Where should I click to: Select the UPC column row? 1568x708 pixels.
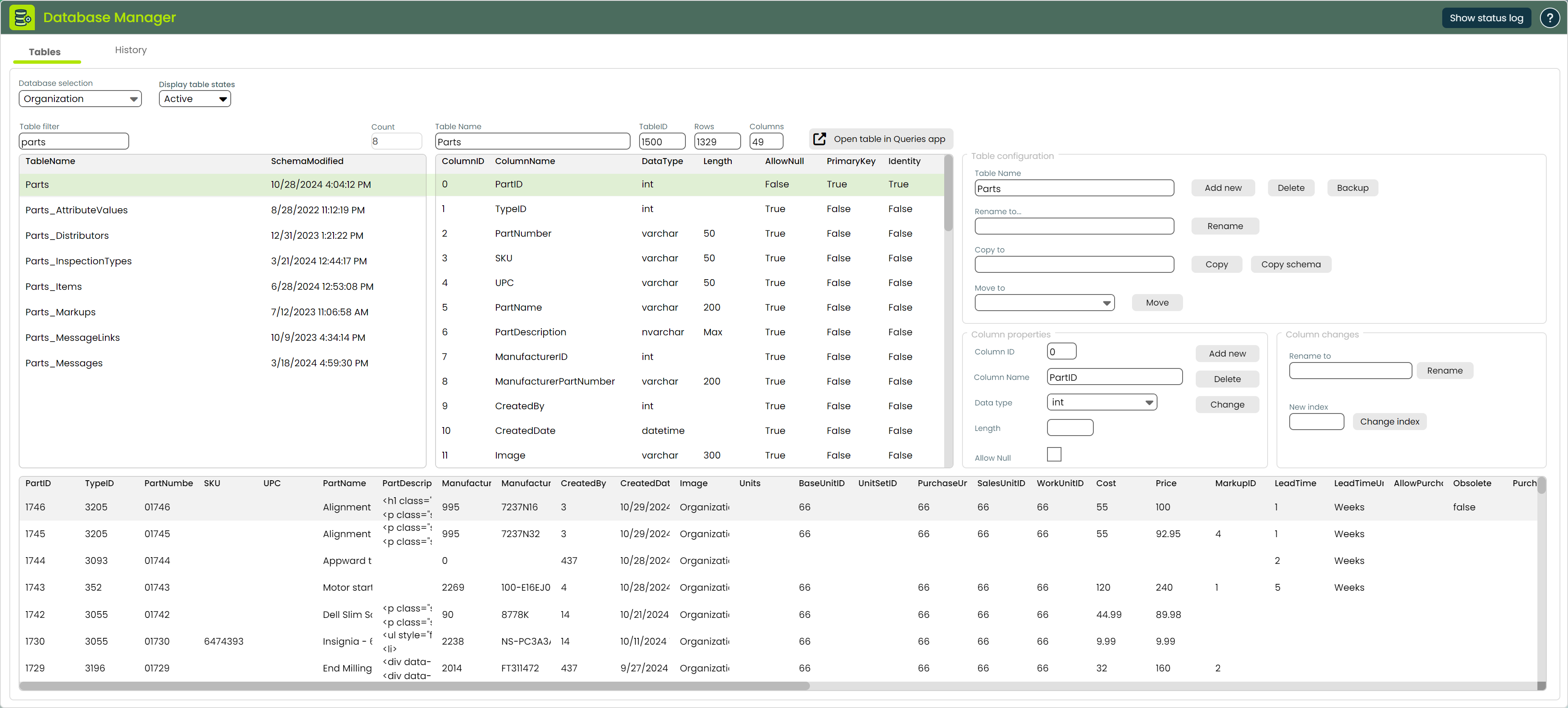click(690, 283)
